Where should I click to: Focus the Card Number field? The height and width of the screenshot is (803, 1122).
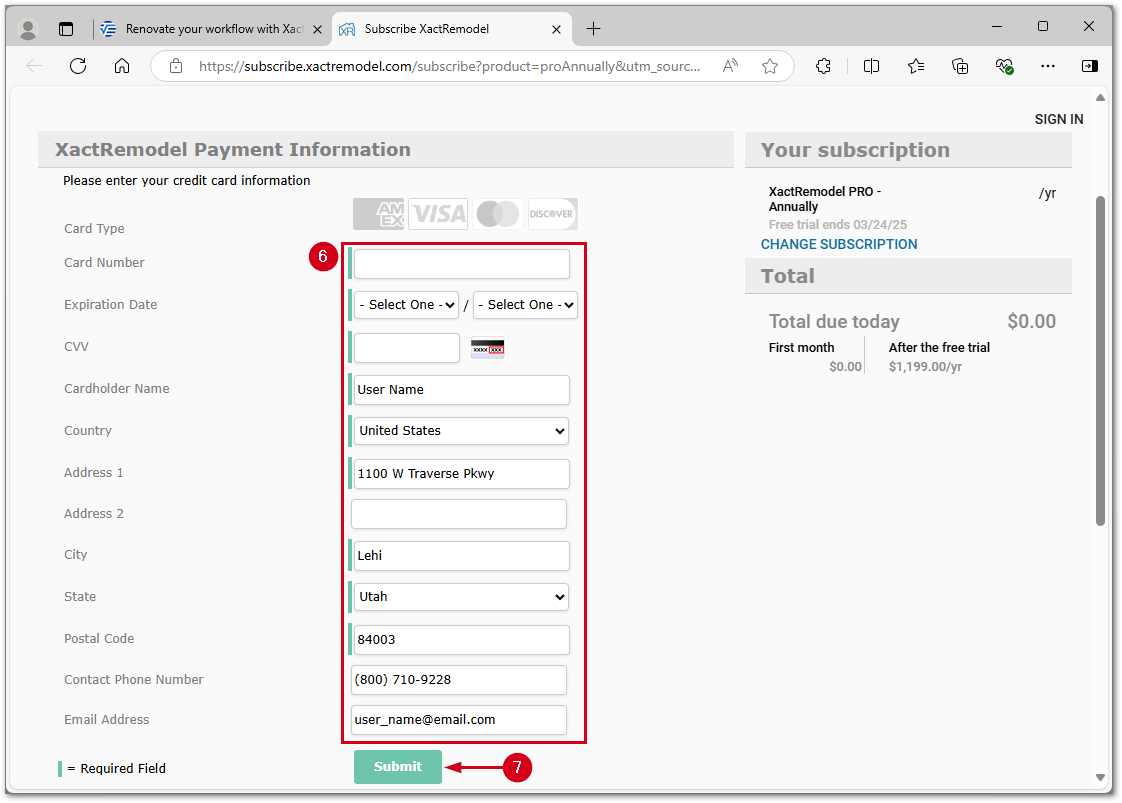(462, 264)
